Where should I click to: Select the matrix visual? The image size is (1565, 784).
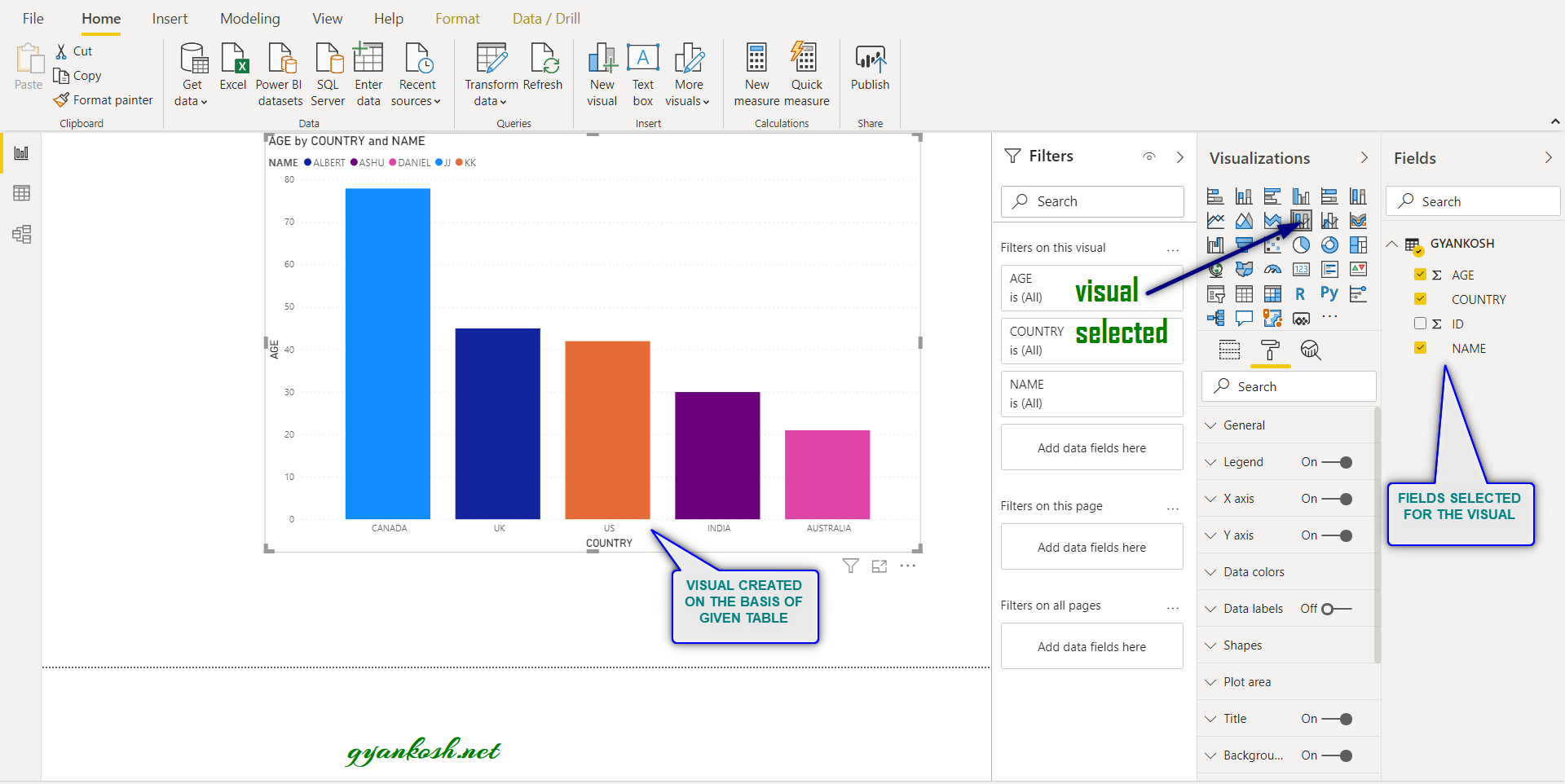click(x=1272, y=293)
